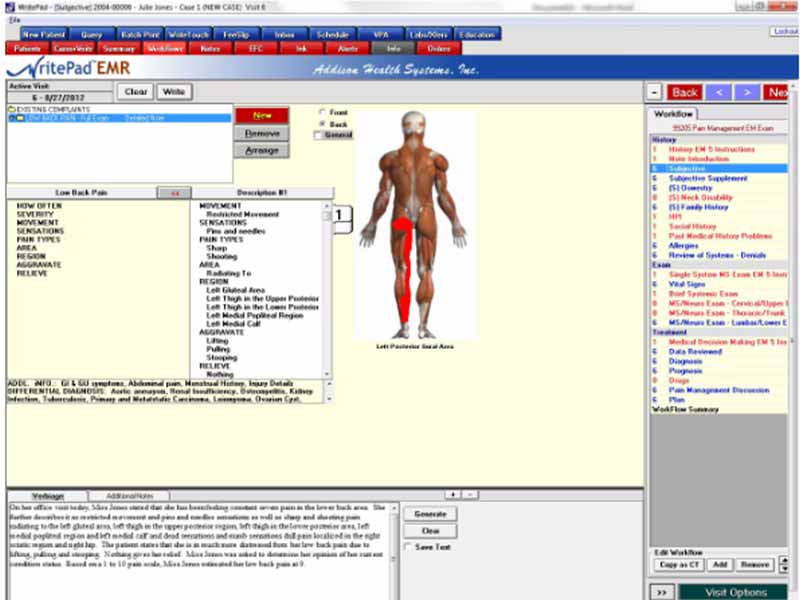Select the Back view radio button
This screenshot has height=600, width=800.
click(x=322, y=123)
